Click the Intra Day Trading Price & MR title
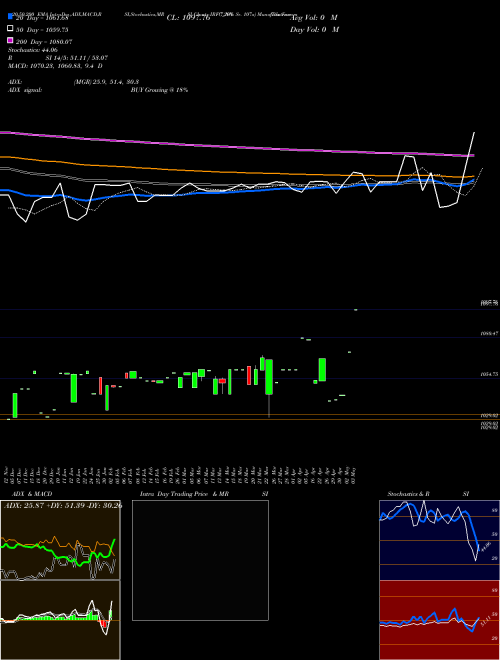The image size is (500, 660). (184, 494)
